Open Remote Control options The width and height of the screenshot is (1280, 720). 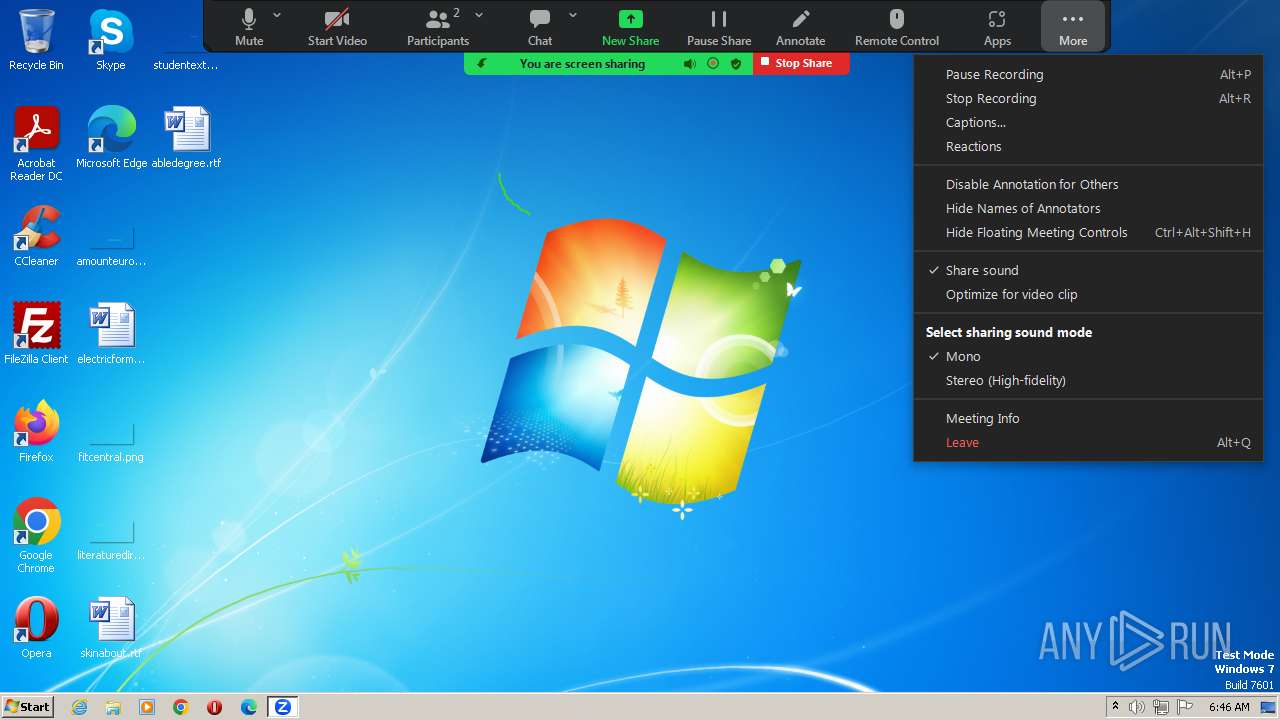click(897, 27)
